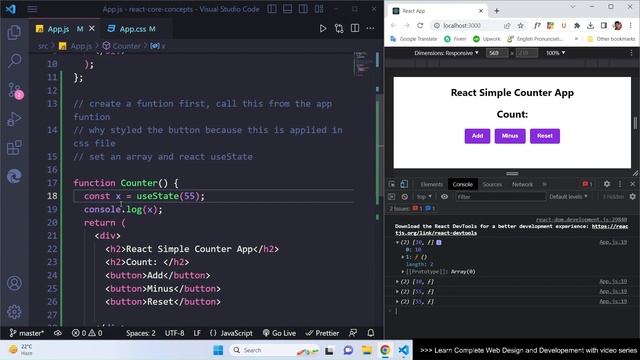Viewport: 640px width, 360px height.
Task: Split the editor to the right
Action: [355, 29]
